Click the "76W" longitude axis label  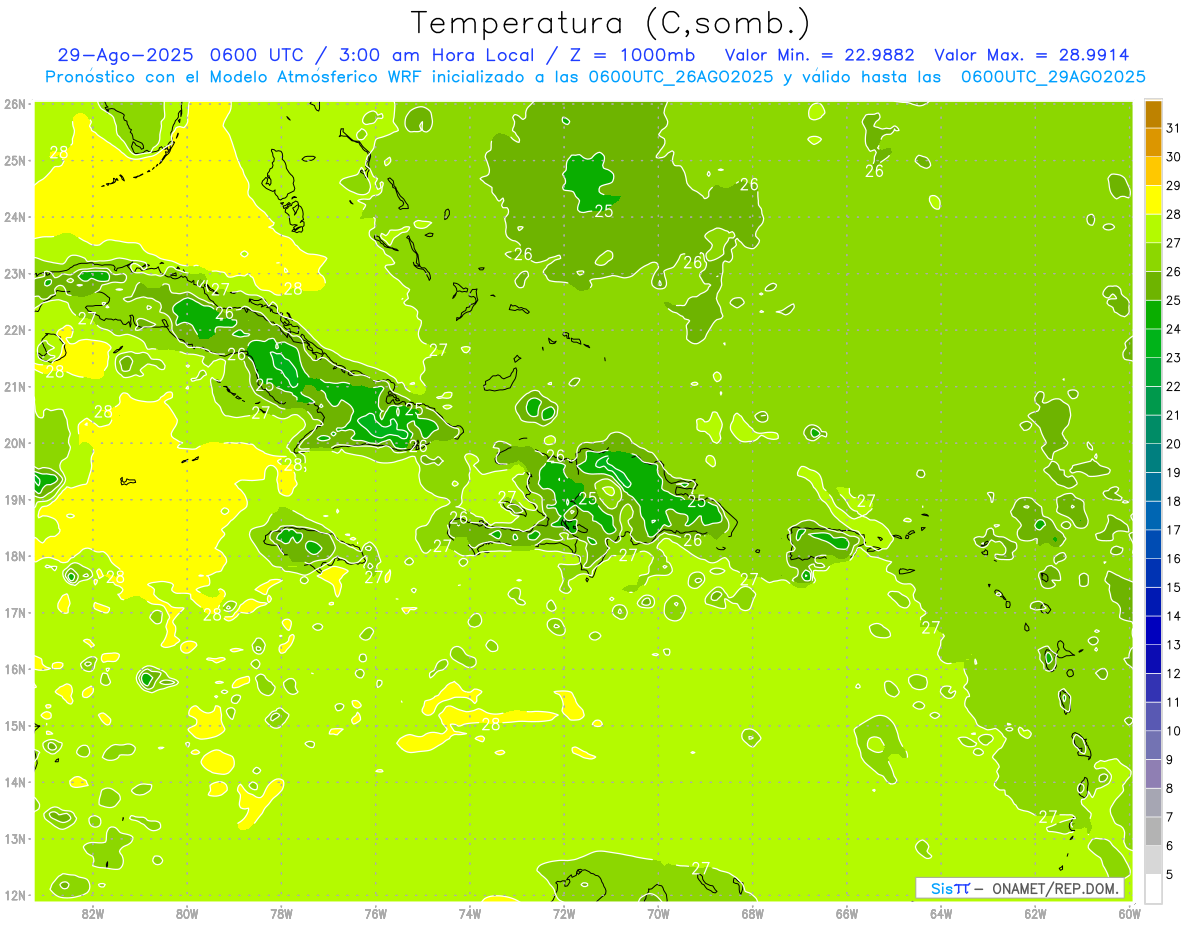click(376, 913)
